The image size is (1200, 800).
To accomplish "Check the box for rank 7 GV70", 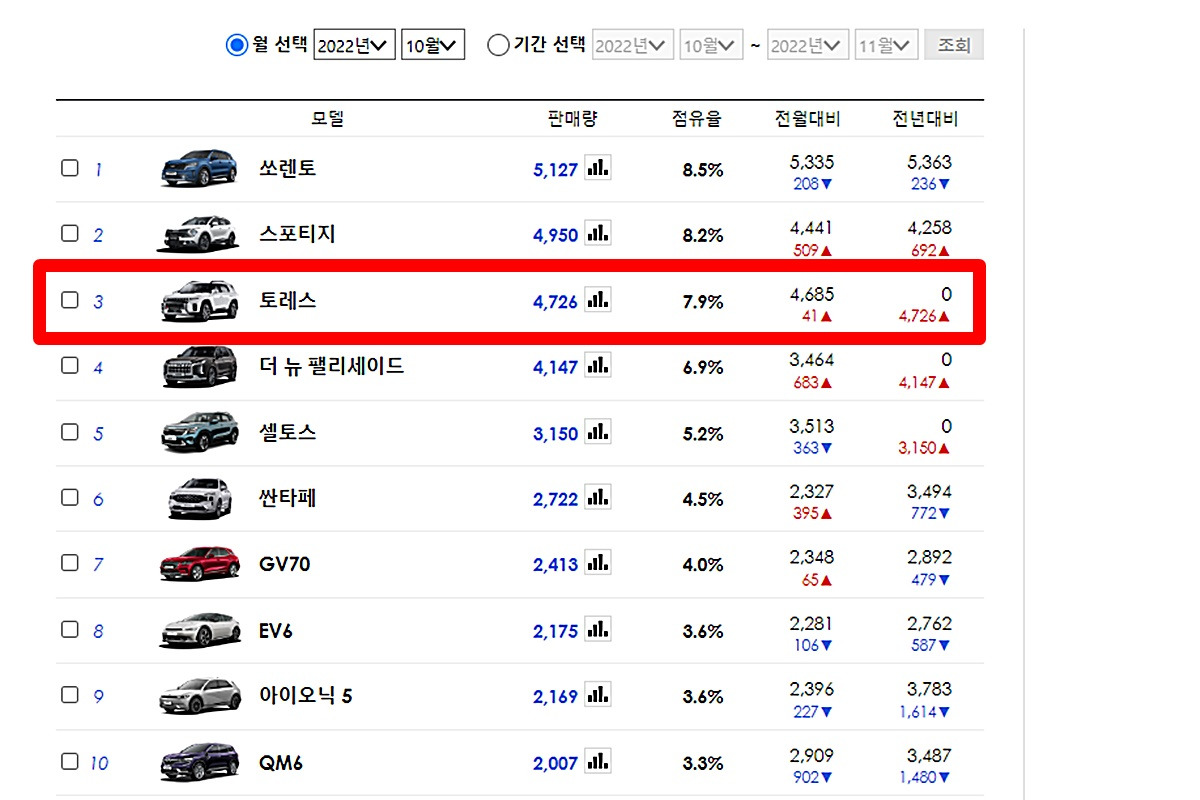I will click(69, 563).
